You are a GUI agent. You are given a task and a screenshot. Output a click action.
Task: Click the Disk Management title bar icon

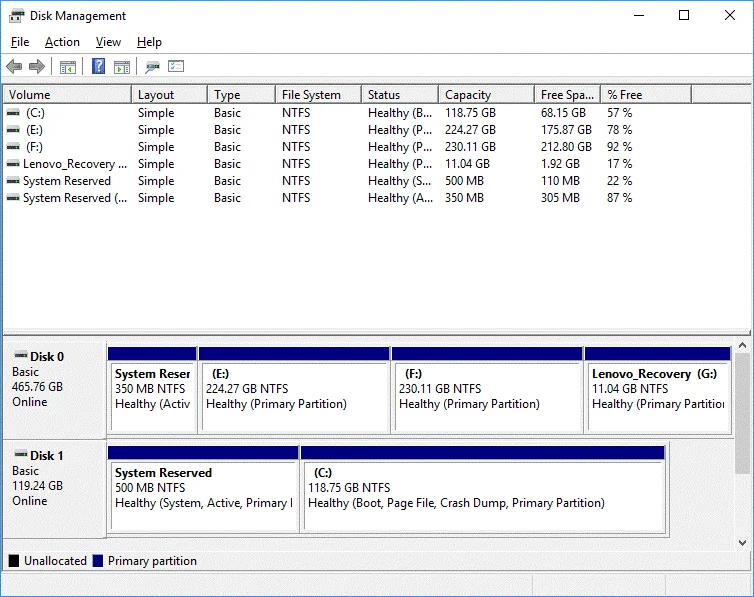16,16
